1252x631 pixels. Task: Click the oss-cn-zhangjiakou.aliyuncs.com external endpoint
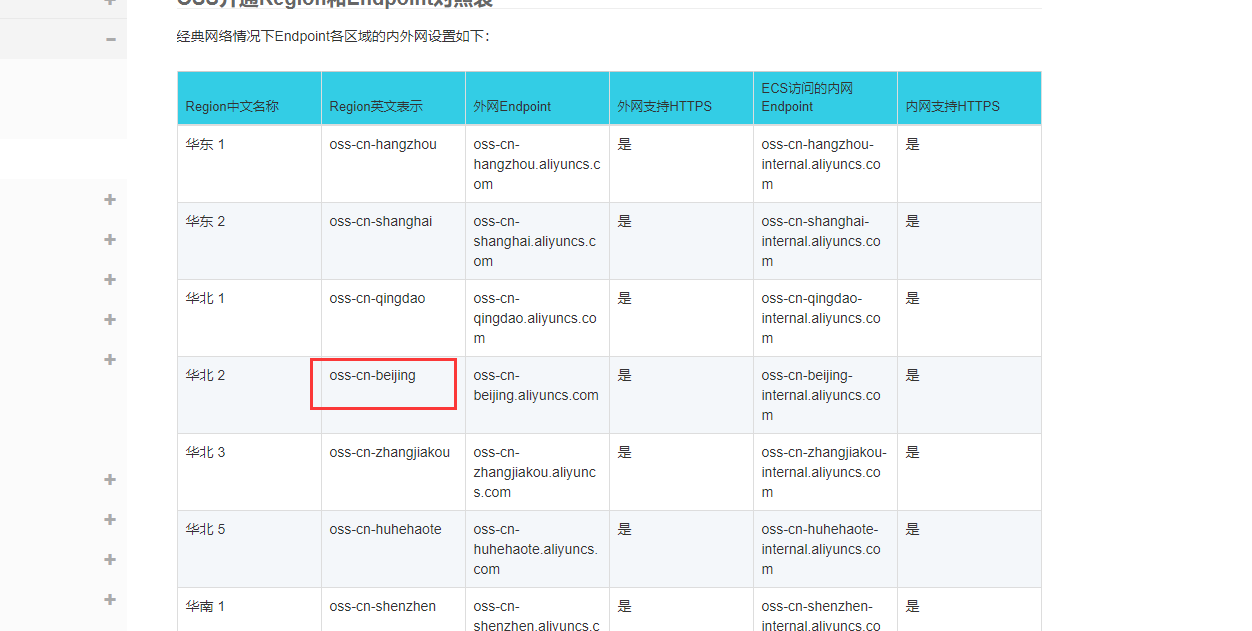(x=534, y=472)
